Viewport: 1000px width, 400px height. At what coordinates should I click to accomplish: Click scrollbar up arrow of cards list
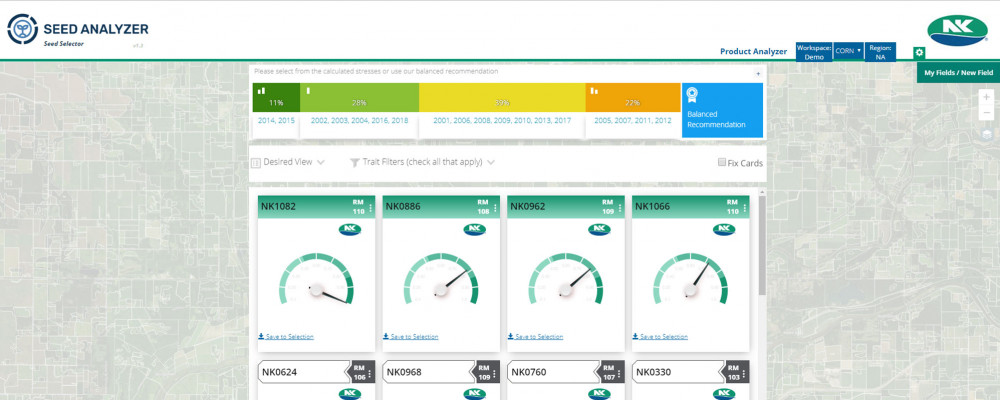coord(762,191)
